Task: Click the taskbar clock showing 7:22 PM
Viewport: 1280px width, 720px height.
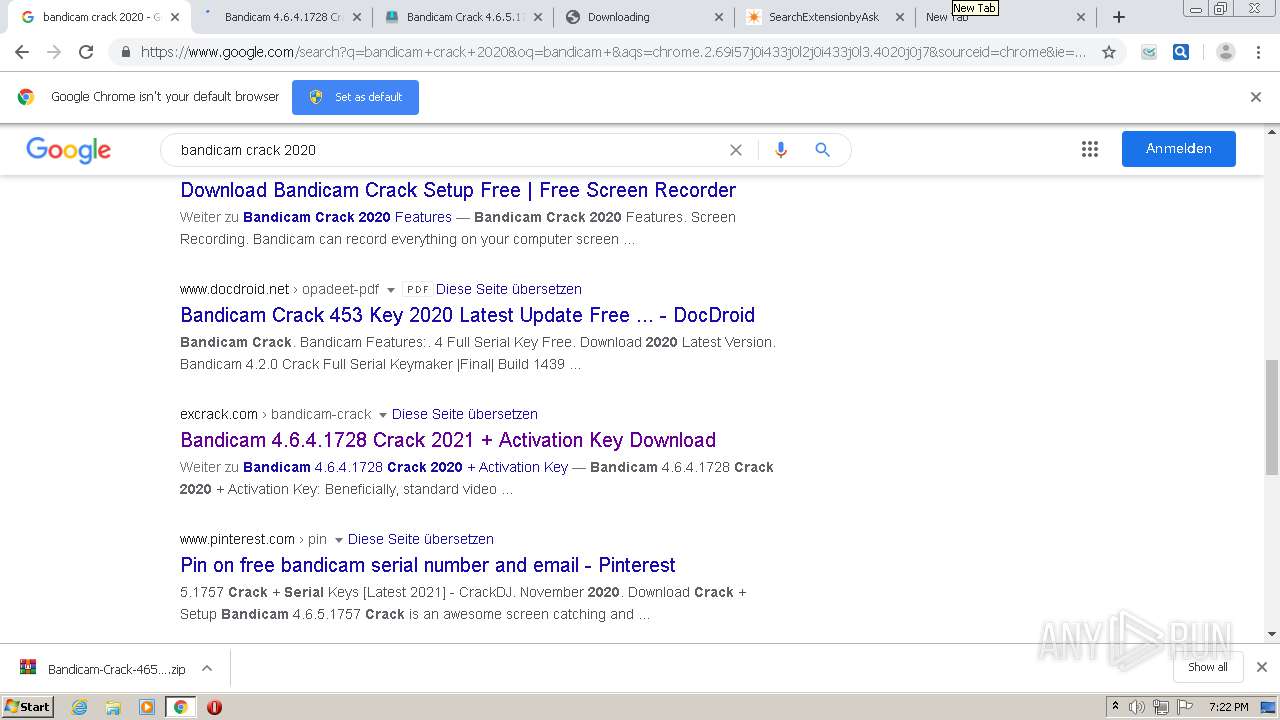Action: pyautogui.click(x=1228, y=707)
